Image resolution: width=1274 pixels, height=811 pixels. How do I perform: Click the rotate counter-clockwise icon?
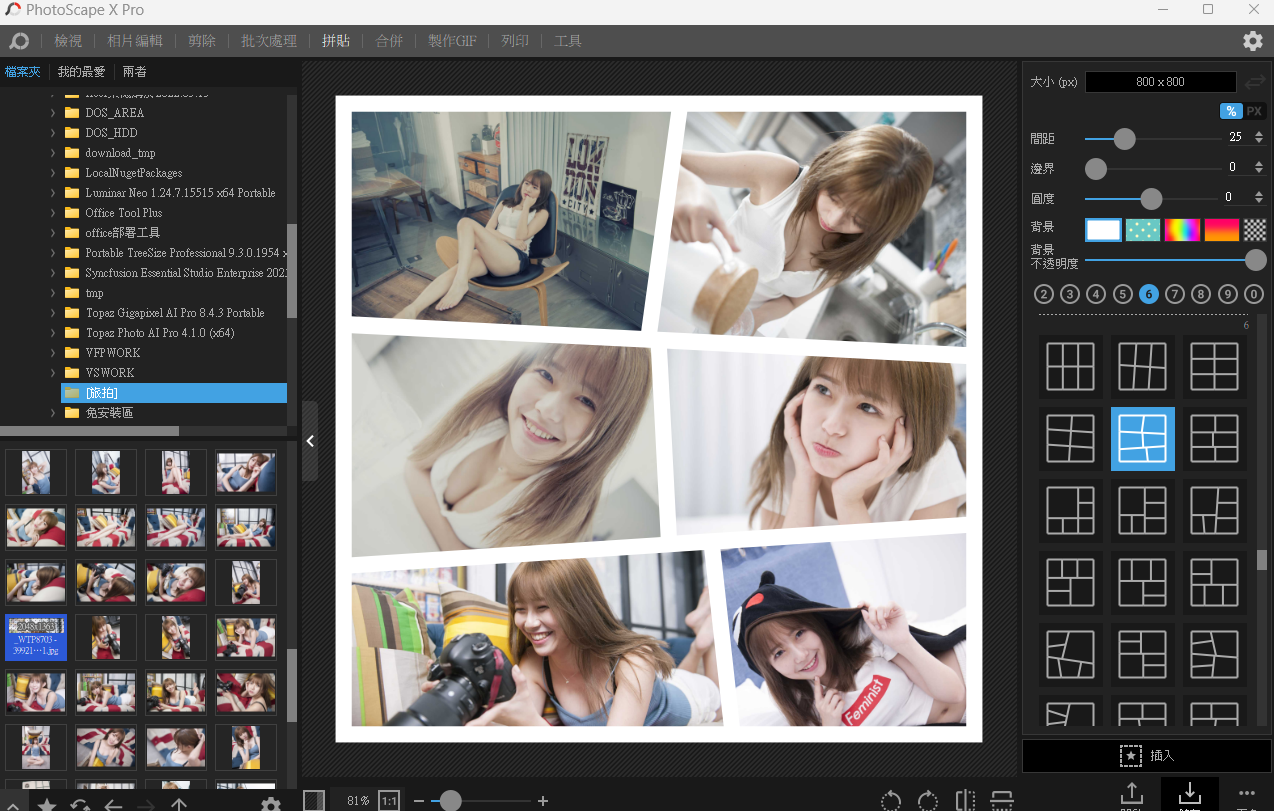coord(891,800)
